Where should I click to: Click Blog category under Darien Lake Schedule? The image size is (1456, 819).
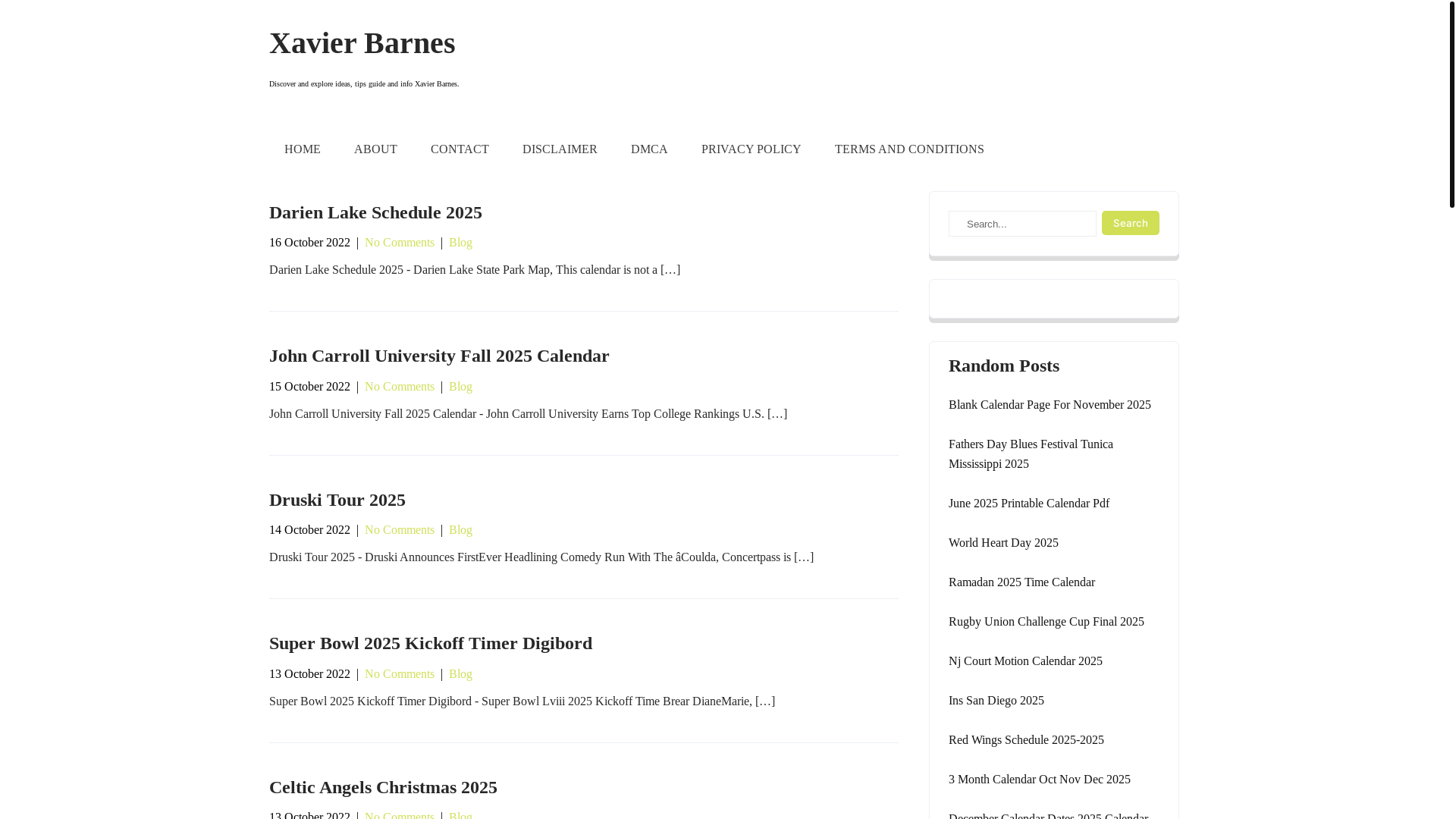tap(460, 243)
